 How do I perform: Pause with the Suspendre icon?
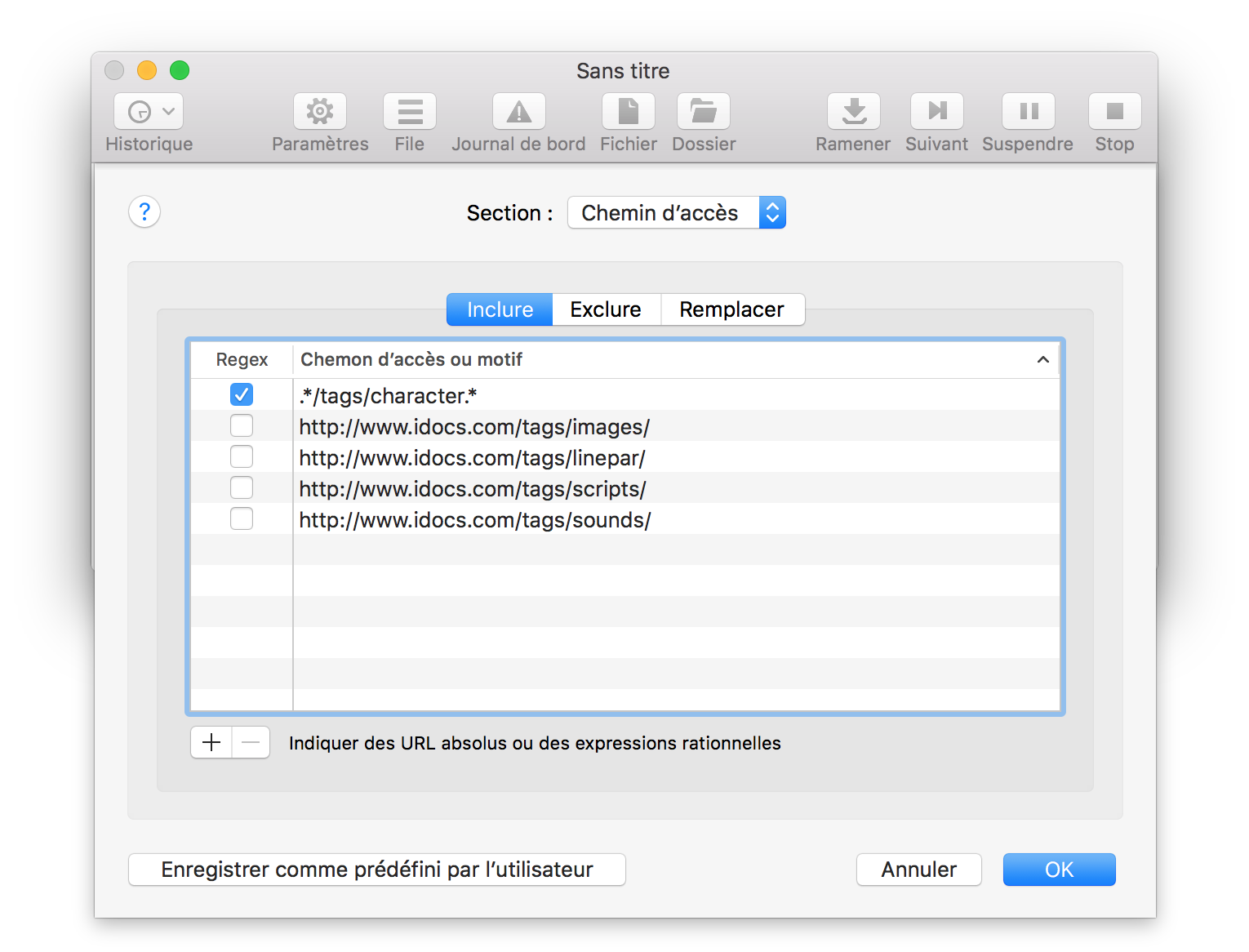1028,112
